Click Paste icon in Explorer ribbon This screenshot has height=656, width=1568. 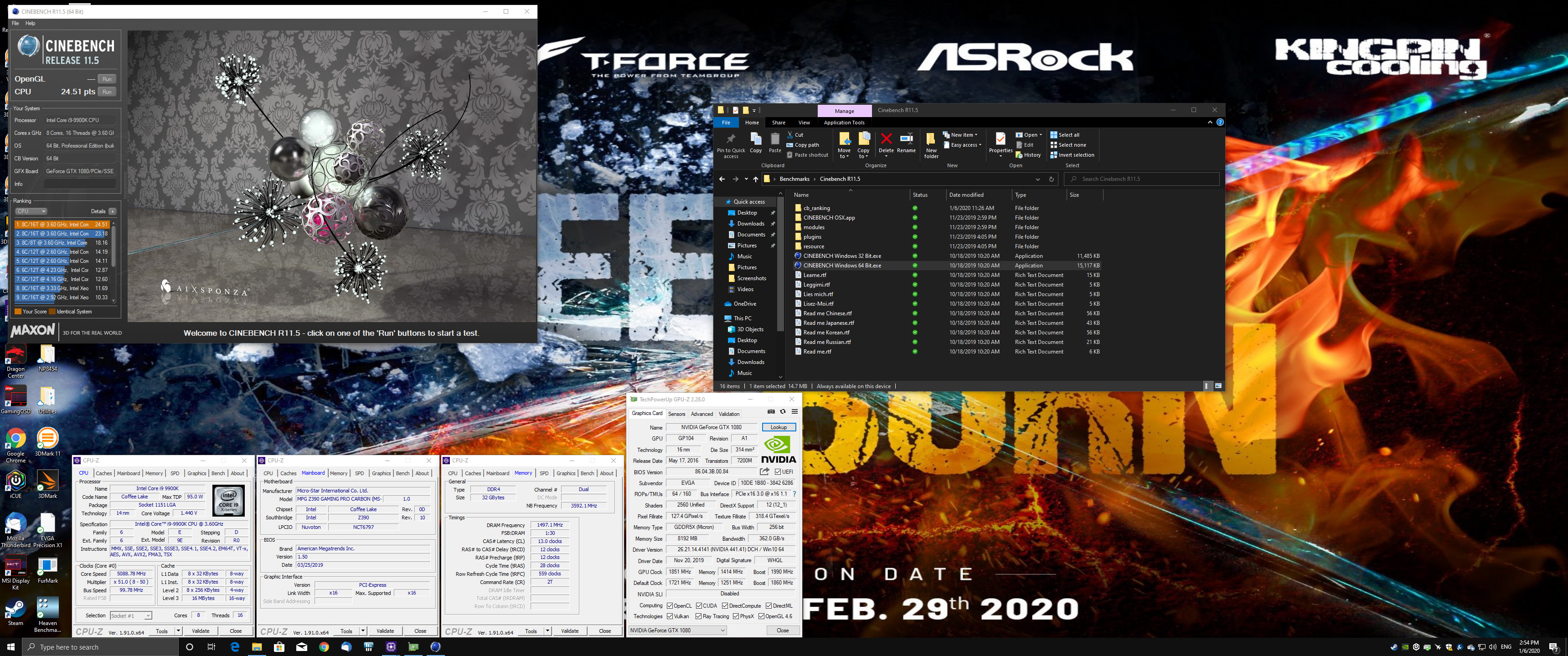[775, 139]
